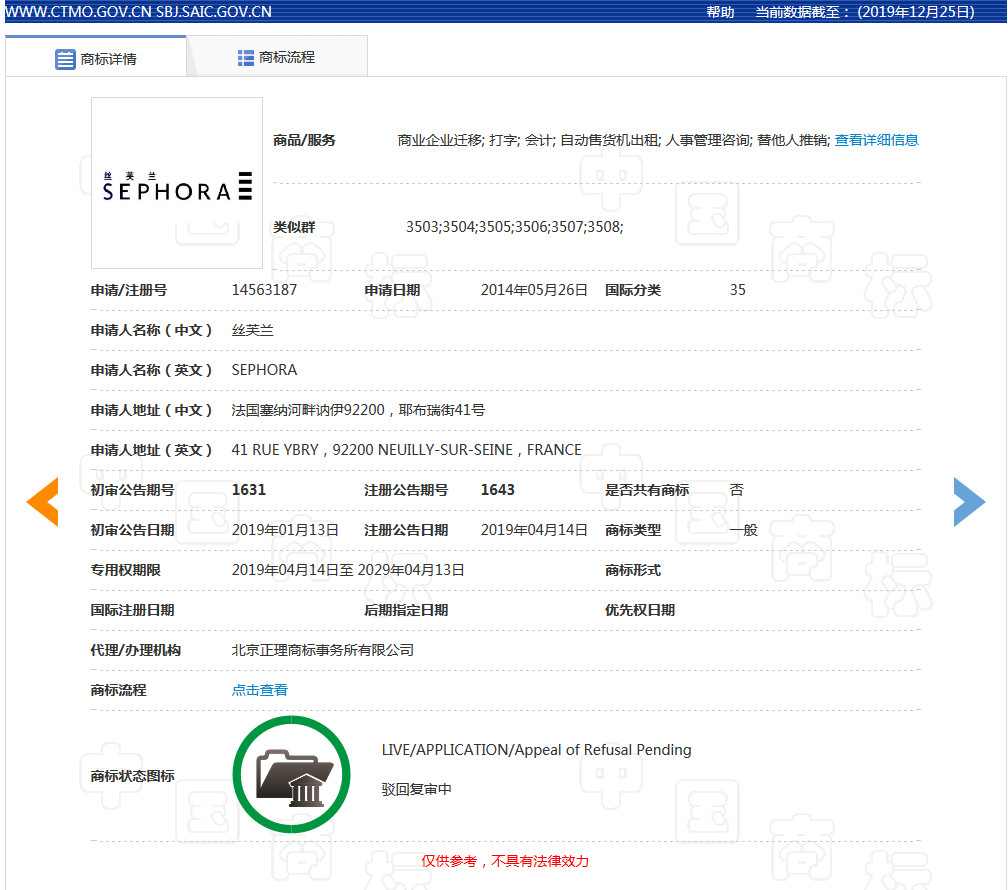Viewport: 1008px width, 890px height.
Task: Click the 国际注册日期 field label
Action: click(132, 610)
